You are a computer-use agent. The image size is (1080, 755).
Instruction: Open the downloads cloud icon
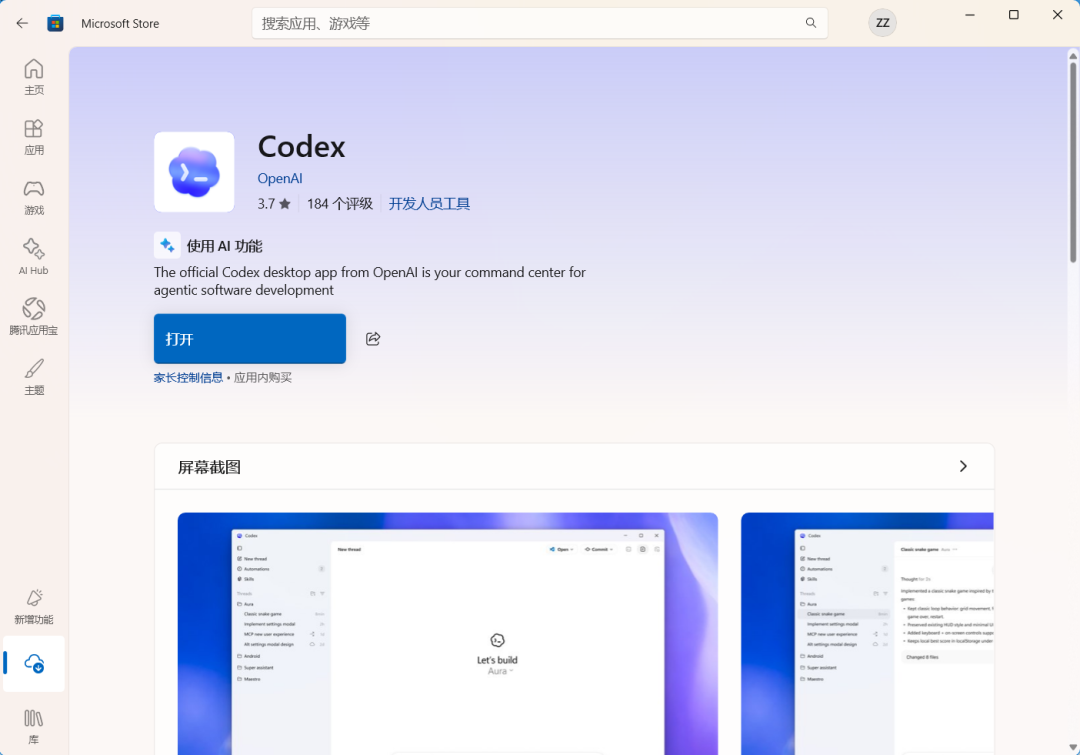[x=34, y=663]
